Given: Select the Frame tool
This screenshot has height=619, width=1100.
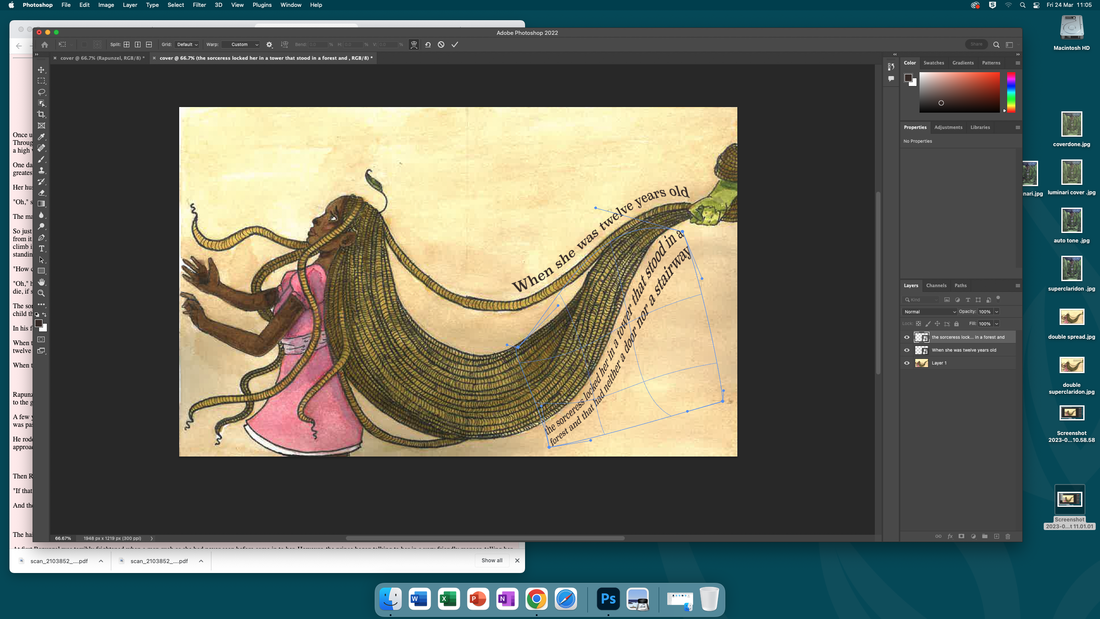Looking at the screenshot, I should pyautogui.click(x=41, y=126).
